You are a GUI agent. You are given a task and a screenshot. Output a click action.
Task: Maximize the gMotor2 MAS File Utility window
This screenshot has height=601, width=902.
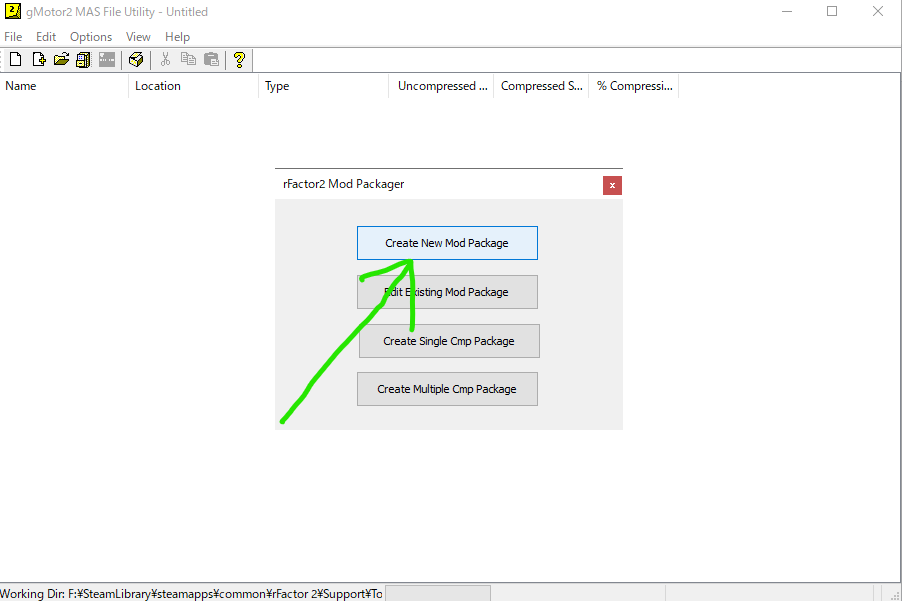(x=832, y=11)
